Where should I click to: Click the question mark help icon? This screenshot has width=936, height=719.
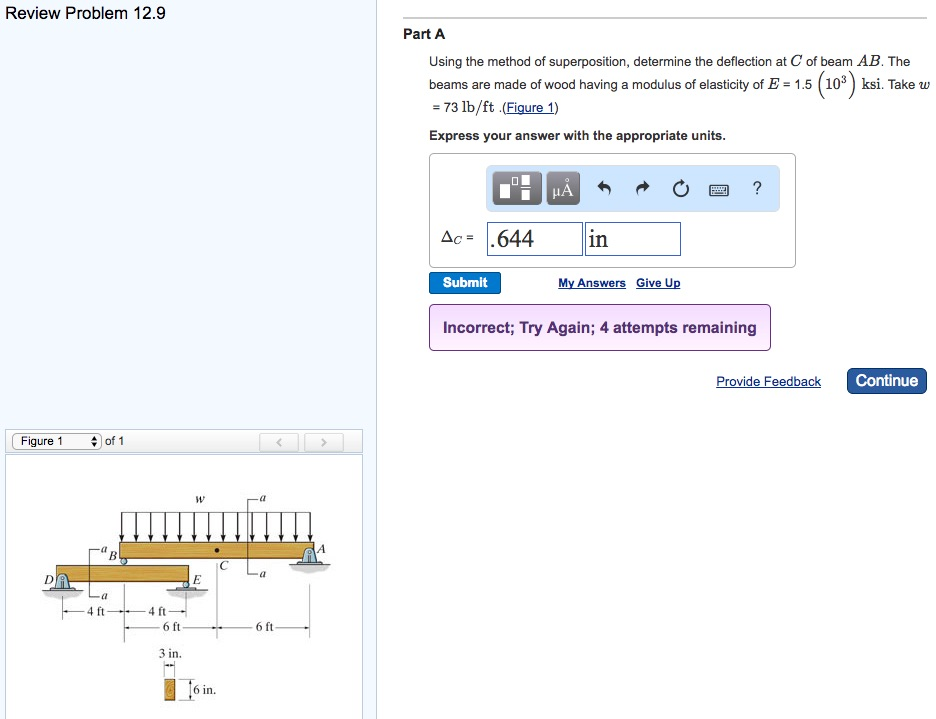tap(757, 188)
